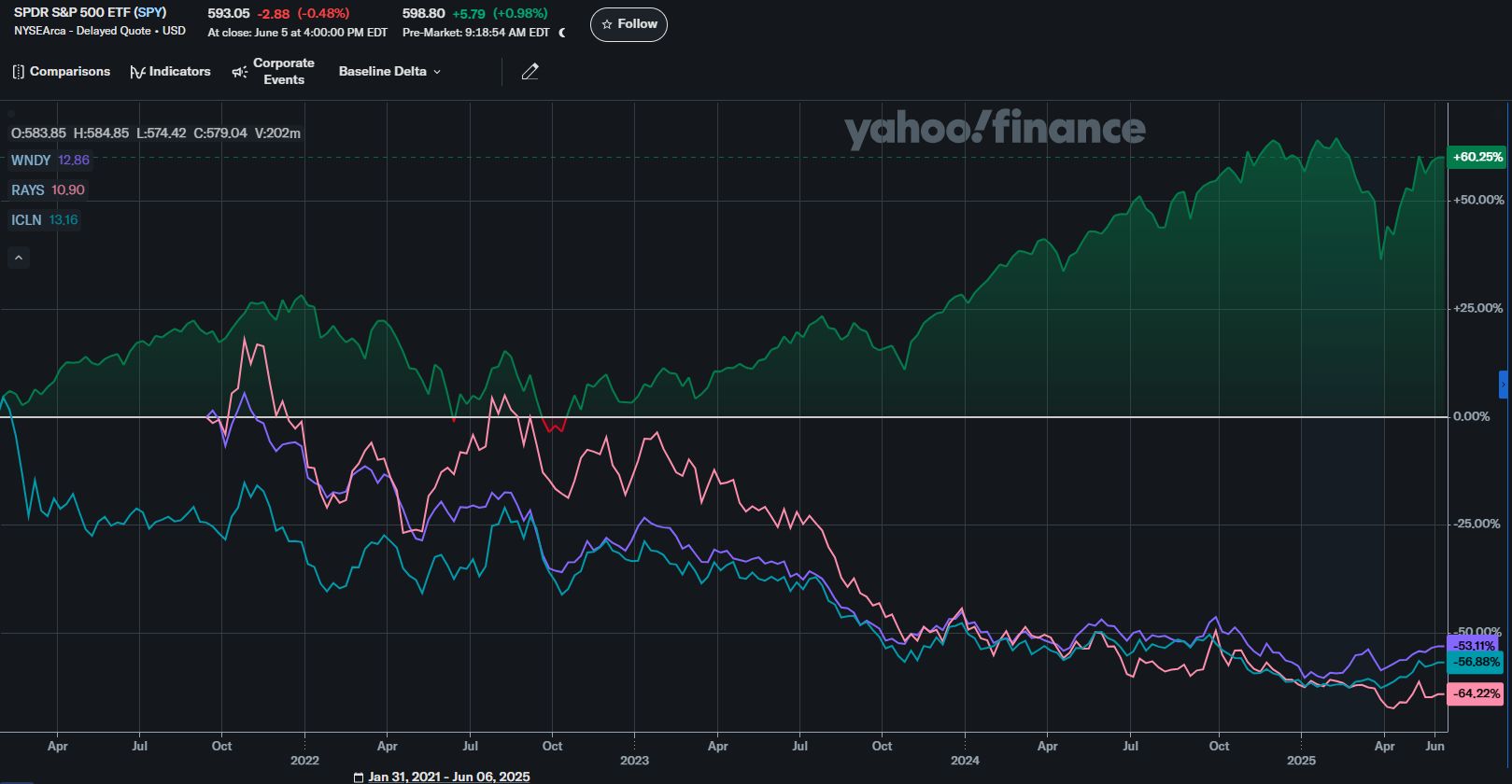Open the Jan 31, 2021 - Jun 06, 2025 range
1512x784 pixels.
point(448,777)
